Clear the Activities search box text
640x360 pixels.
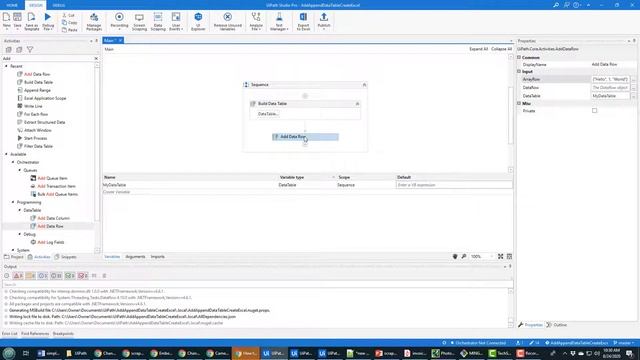96,58
